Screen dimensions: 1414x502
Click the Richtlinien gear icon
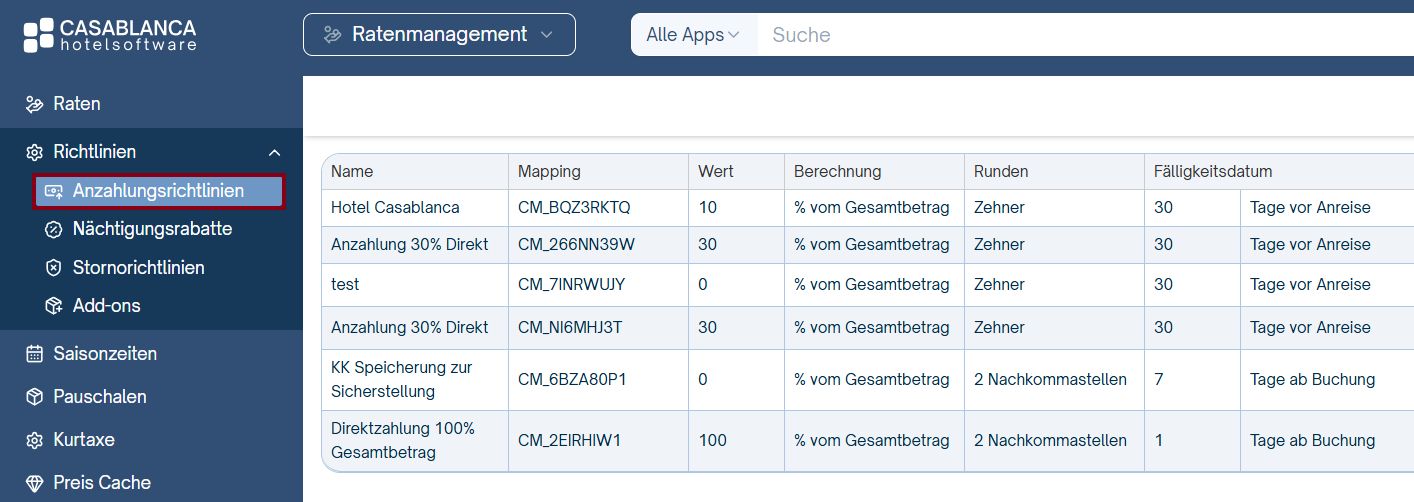click(x=35, y=152)
